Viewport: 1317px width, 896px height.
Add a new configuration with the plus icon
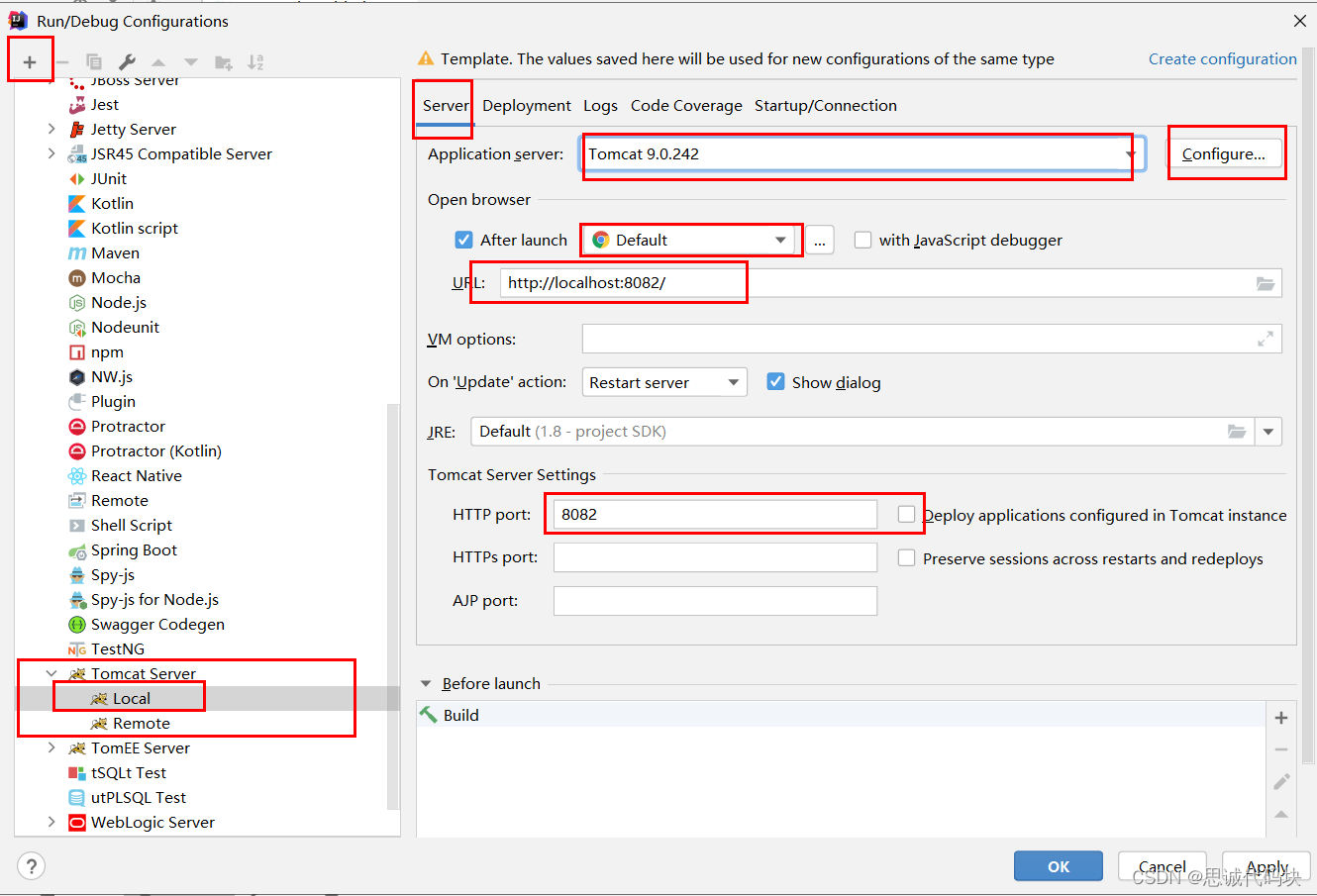[x=30, y=62]
